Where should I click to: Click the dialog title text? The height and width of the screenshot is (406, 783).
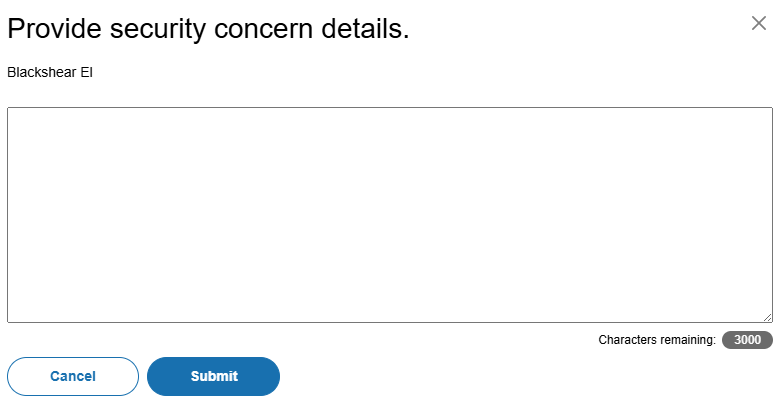pos(208,29)
